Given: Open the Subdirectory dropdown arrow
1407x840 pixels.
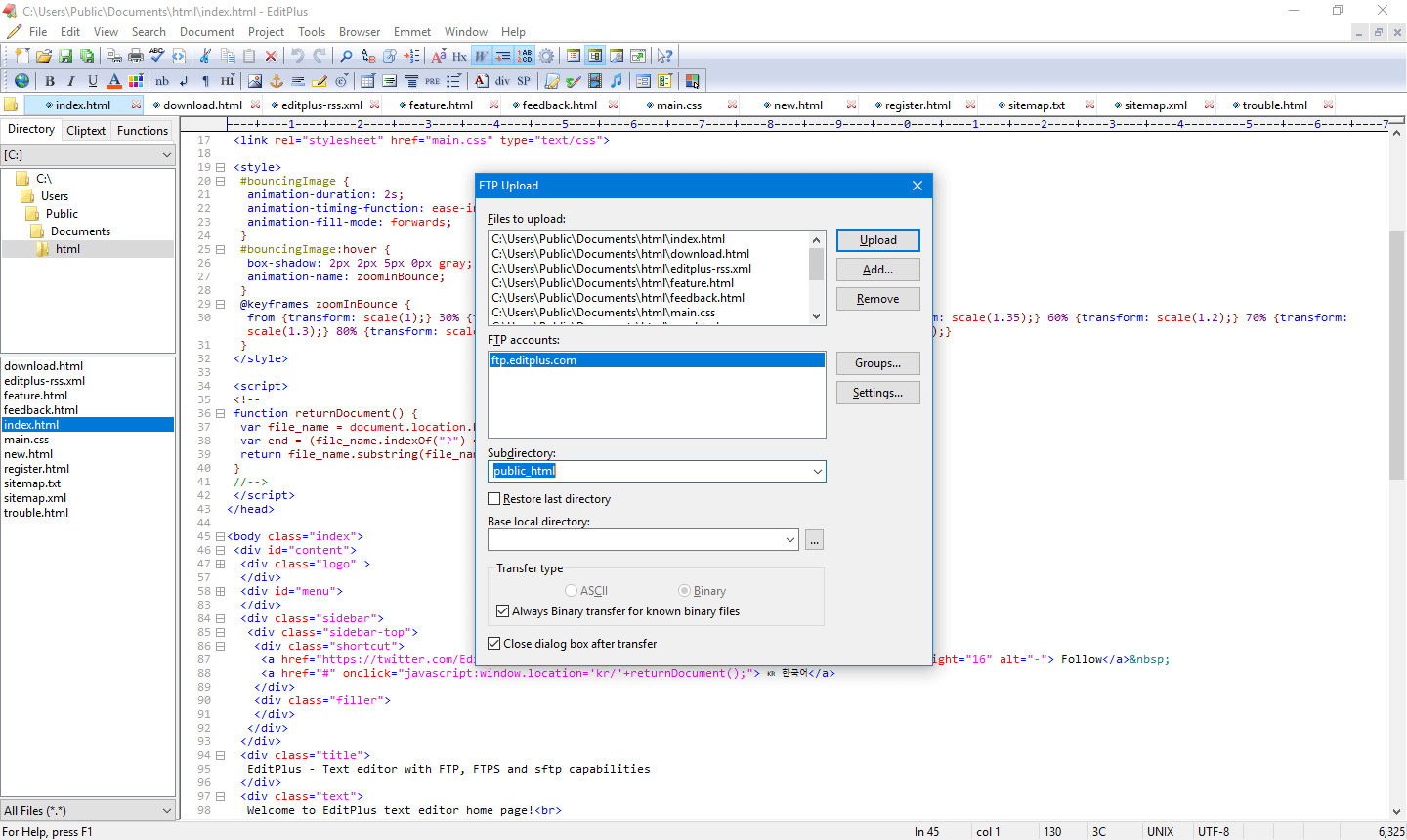Looking at the screenshot, I should point(817,472).
